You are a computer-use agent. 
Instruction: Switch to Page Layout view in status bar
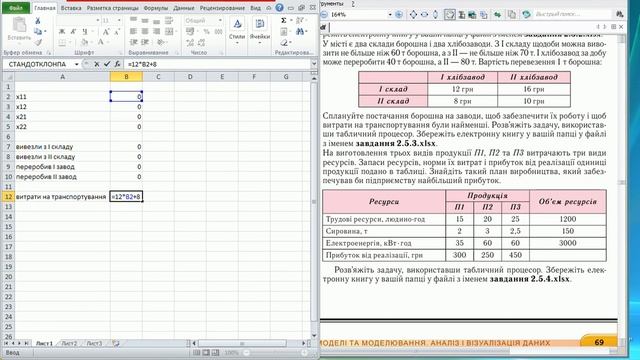tap(206, 353)
